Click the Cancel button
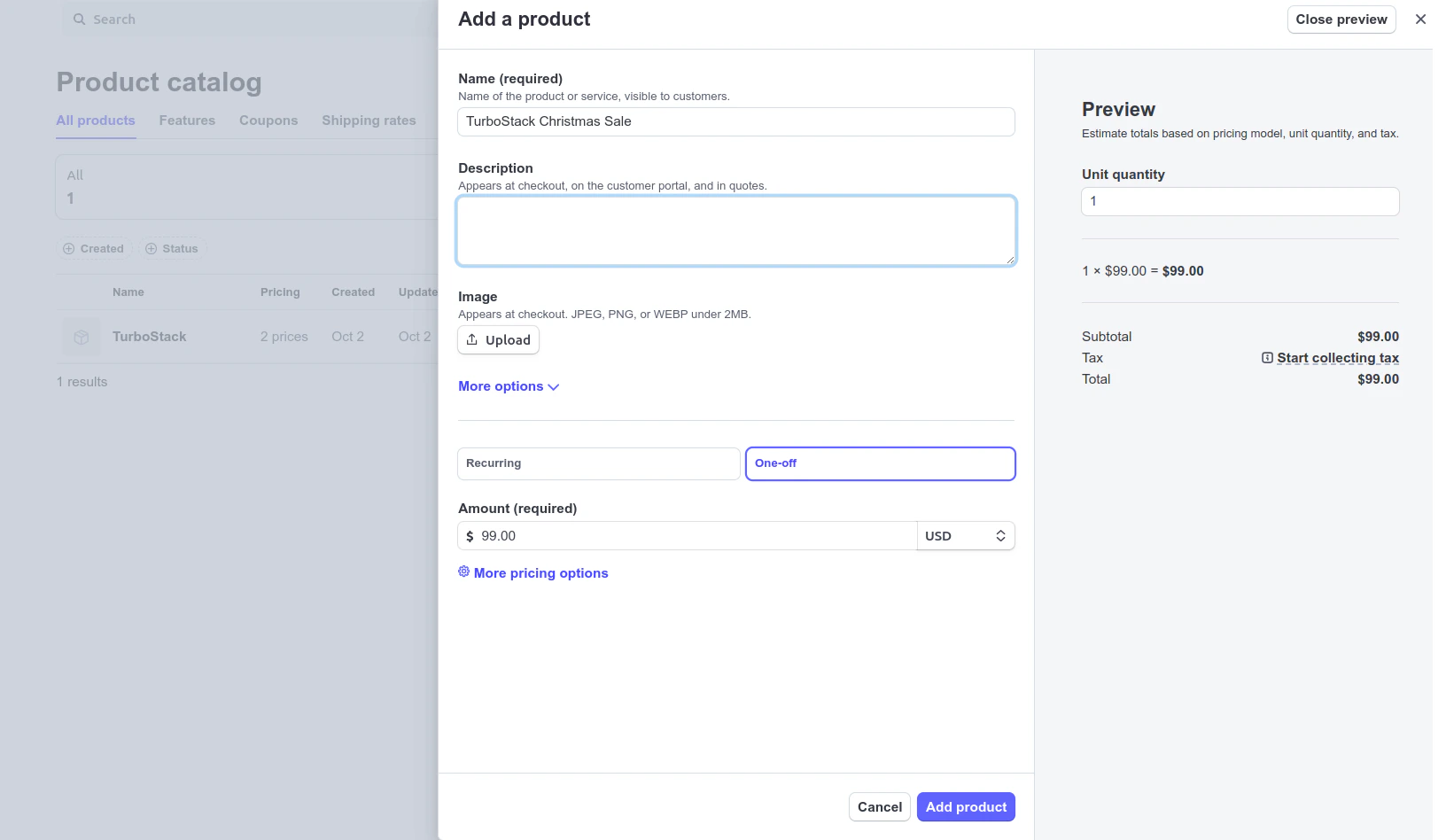The width and height of the screenshot is (1446, 840). [880, 807]
